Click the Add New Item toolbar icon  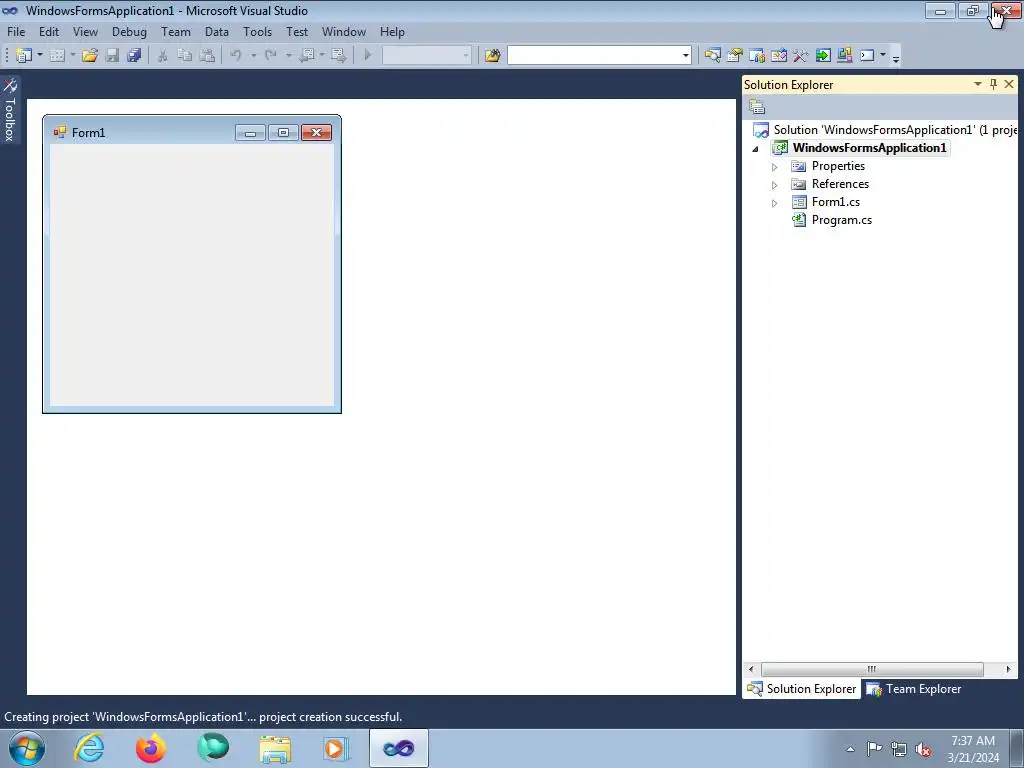(57, 56)
